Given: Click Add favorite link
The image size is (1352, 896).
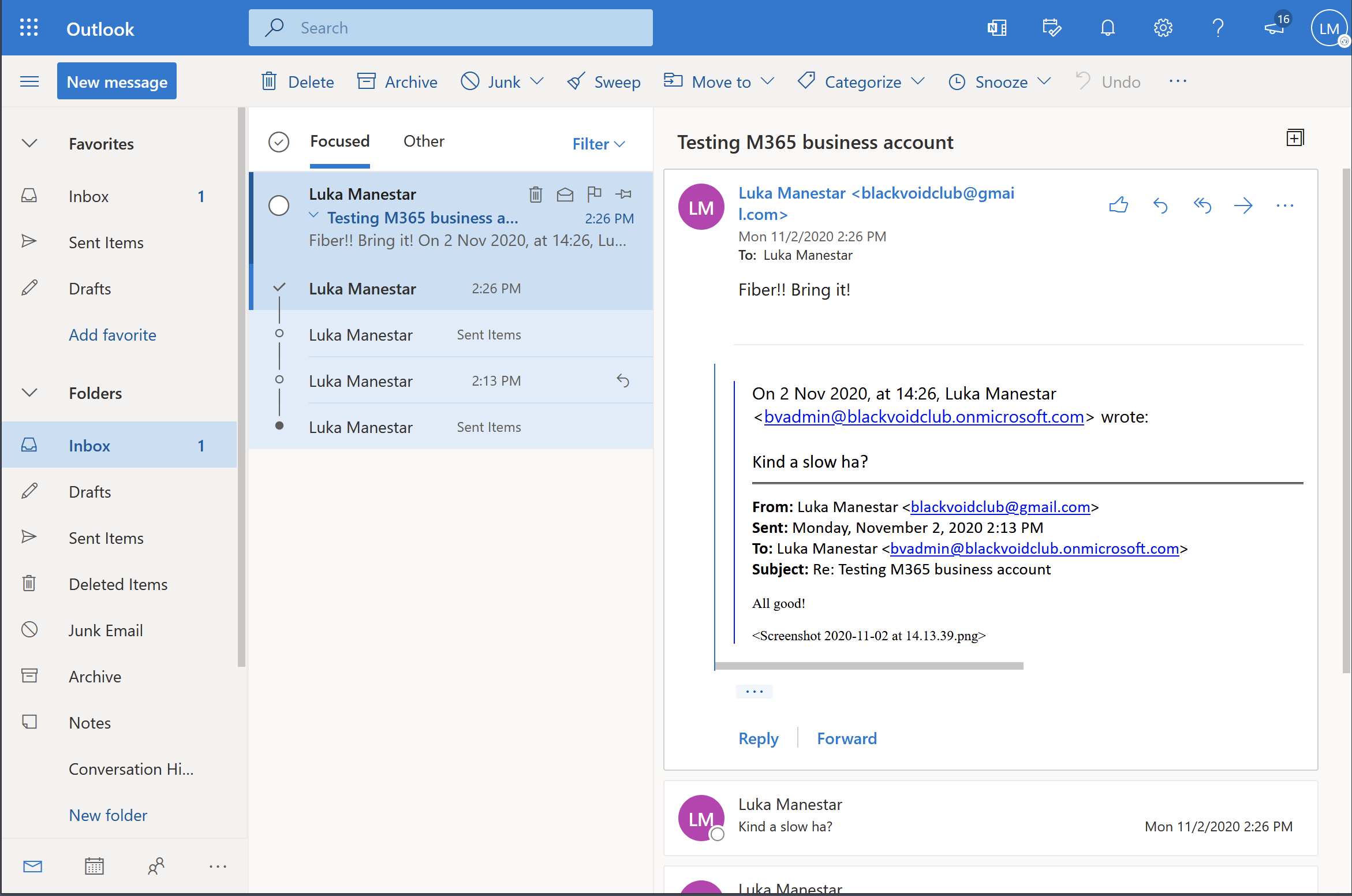Looking at the screenshot, I should pyautogui.click(x=113, y=335).
